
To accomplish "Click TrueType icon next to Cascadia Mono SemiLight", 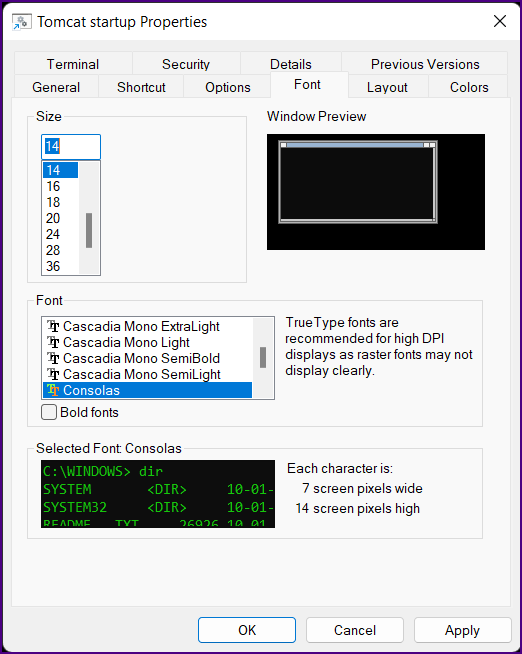I will (53, 375).
